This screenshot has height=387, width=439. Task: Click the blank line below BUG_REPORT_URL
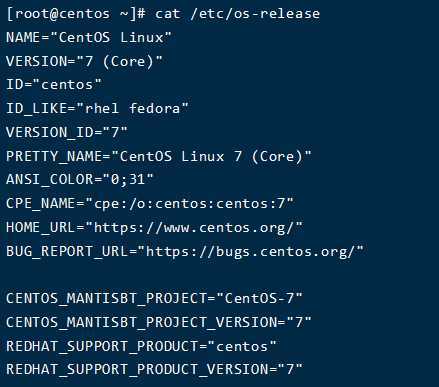[219, 275]
